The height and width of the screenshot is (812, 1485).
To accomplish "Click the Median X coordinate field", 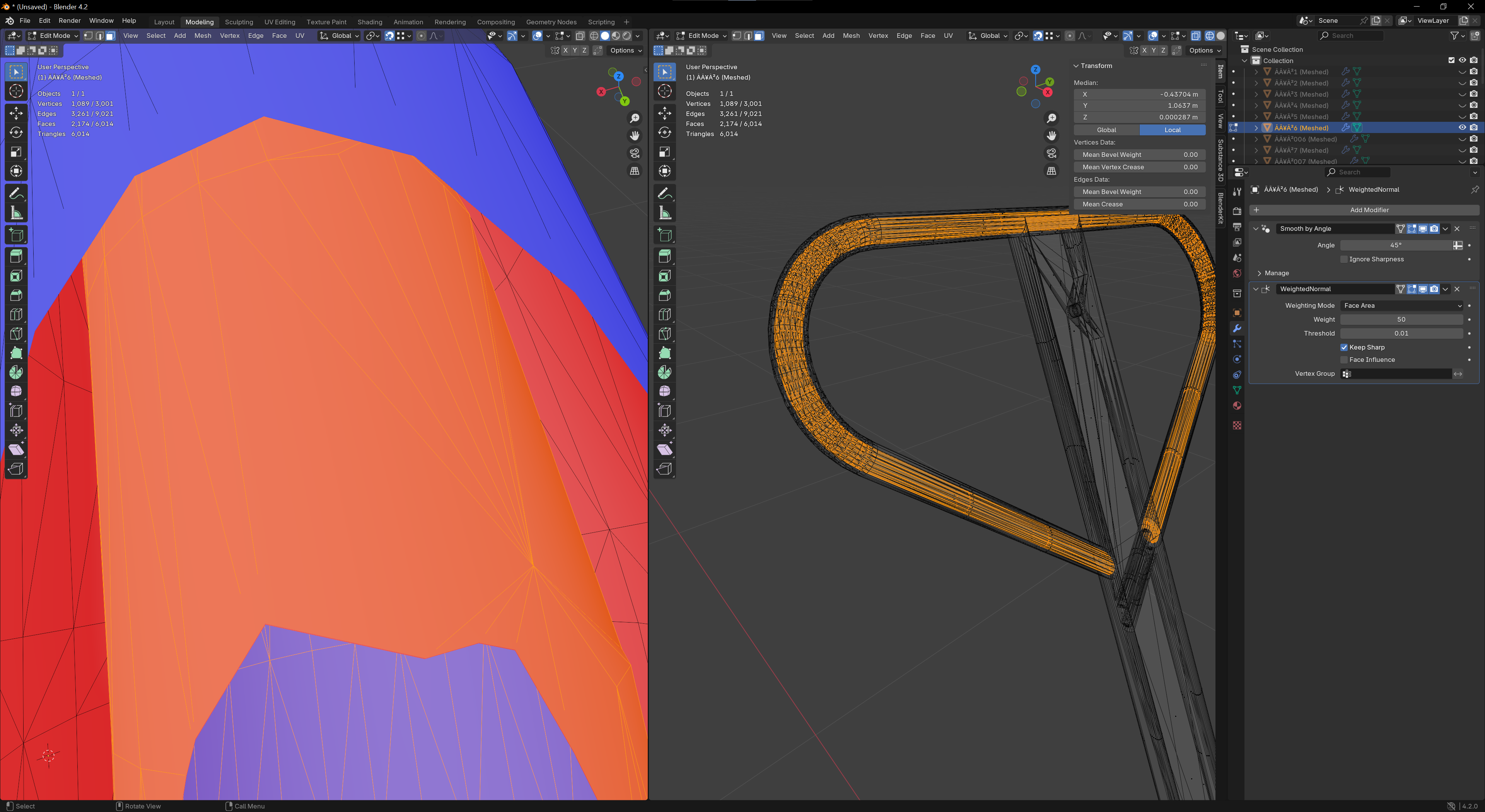I will tap(1139, 94).
